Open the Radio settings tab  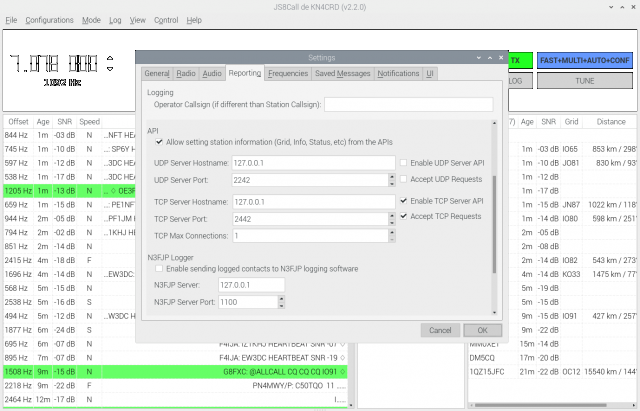tap(186, 73)
